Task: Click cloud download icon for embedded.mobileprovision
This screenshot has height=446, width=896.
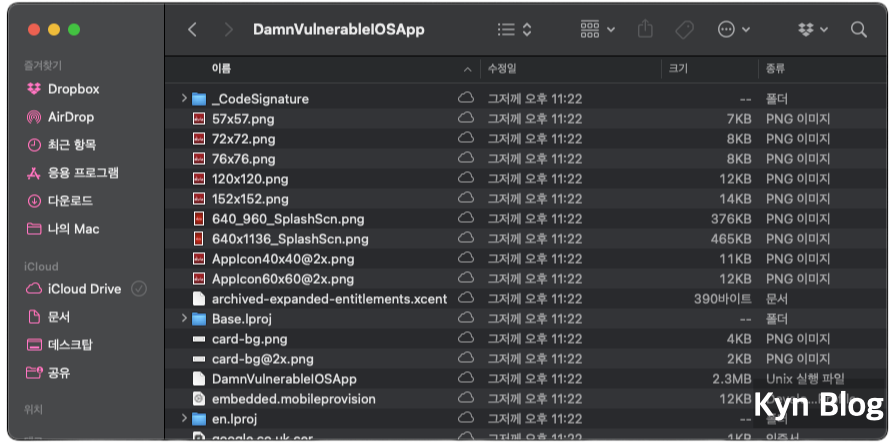Action: [x=466, y=398]
